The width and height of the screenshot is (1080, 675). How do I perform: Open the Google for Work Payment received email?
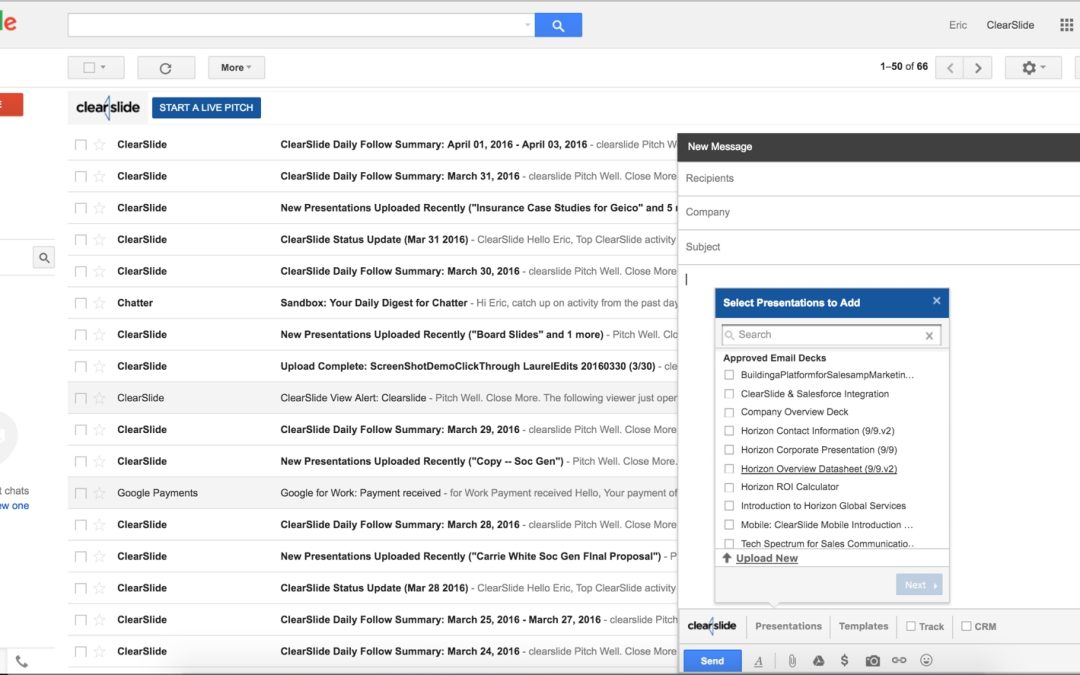pyautogui.click(x=372, y=493)
